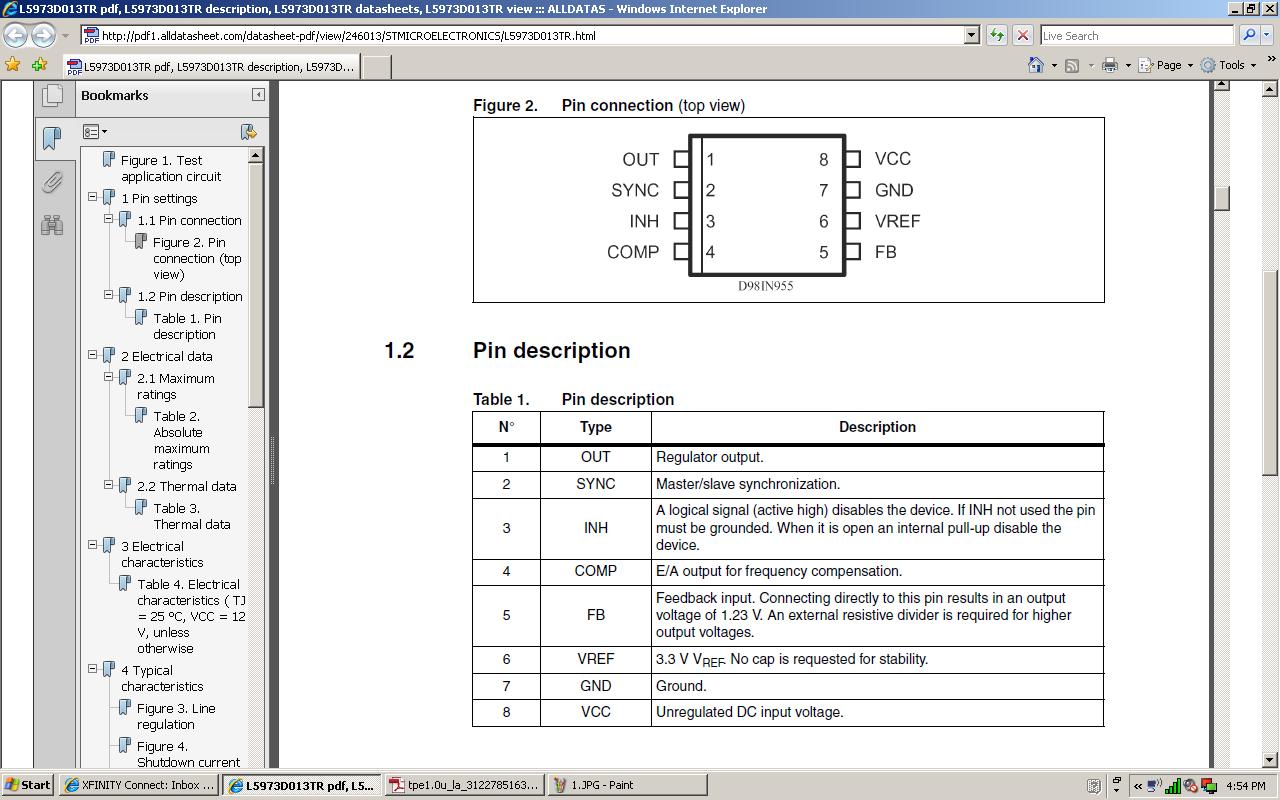Viewport: 1280px width, 800px height.
Task: Open the toolbar overflow chevron next to Tools
Action: [x=1272, y=61]
